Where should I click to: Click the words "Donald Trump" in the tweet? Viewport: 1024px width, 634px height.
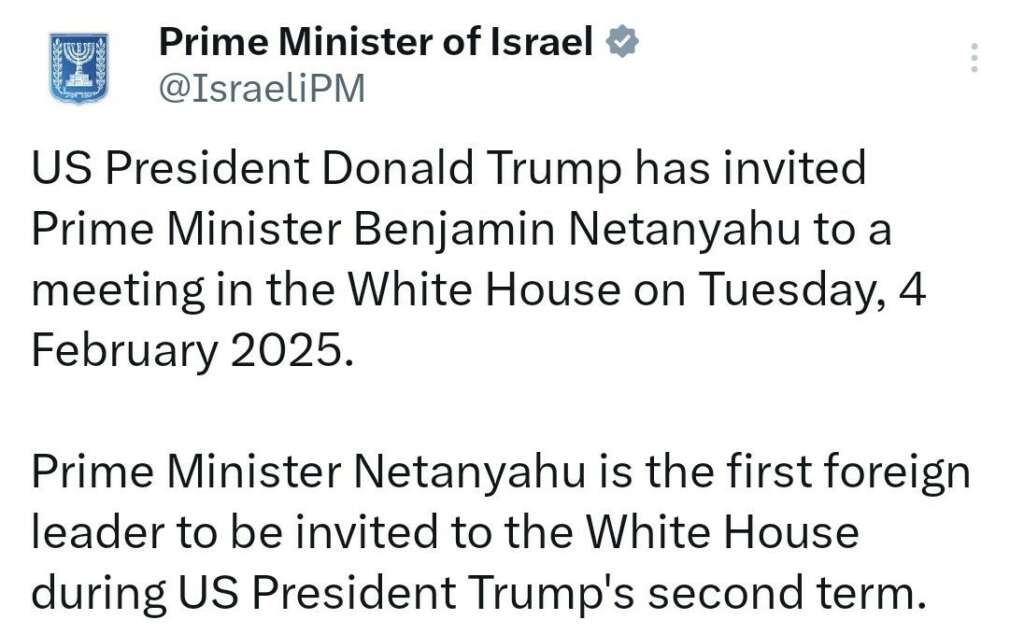point(471,168)
